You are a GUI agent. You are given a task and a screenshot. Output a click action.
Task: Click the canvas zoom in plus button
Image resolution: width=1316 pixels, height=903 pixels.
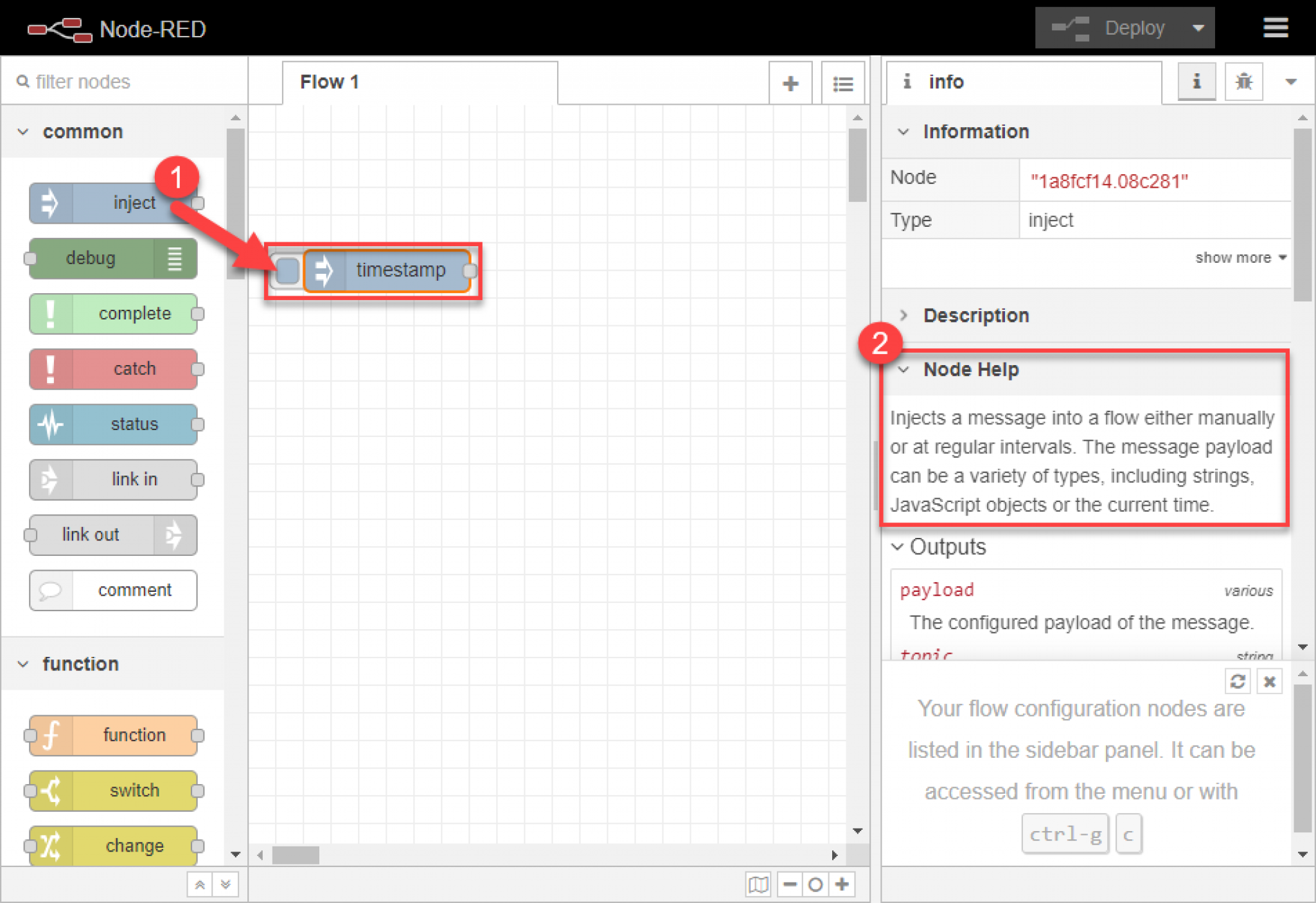[x=842, y=884]
